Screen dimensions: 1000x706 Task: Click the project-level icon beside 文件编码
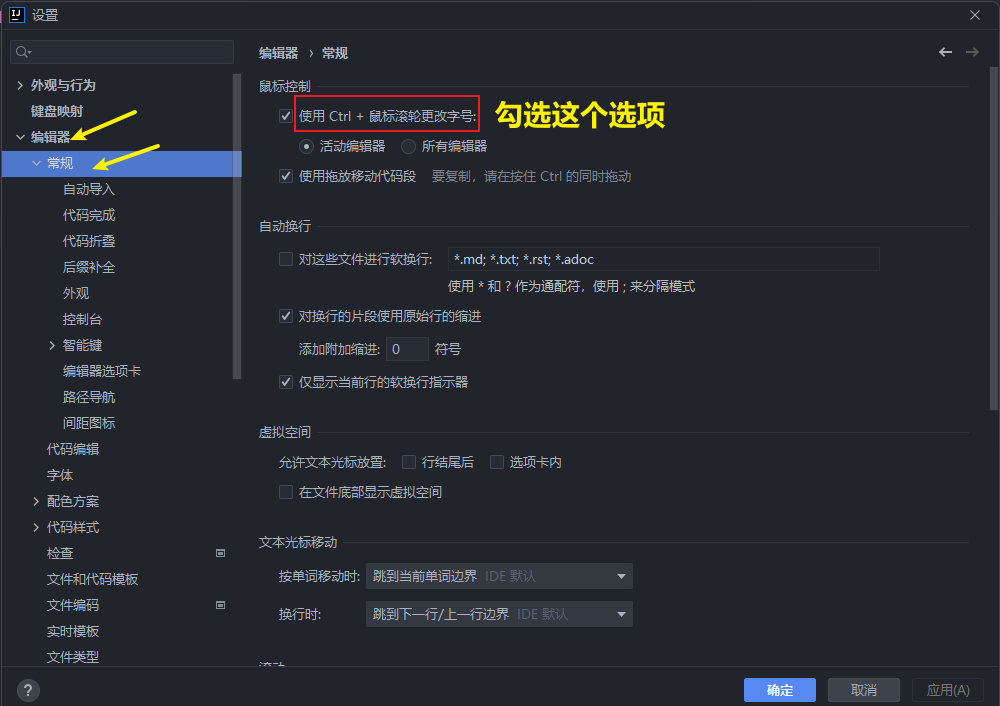pos(220,605)
